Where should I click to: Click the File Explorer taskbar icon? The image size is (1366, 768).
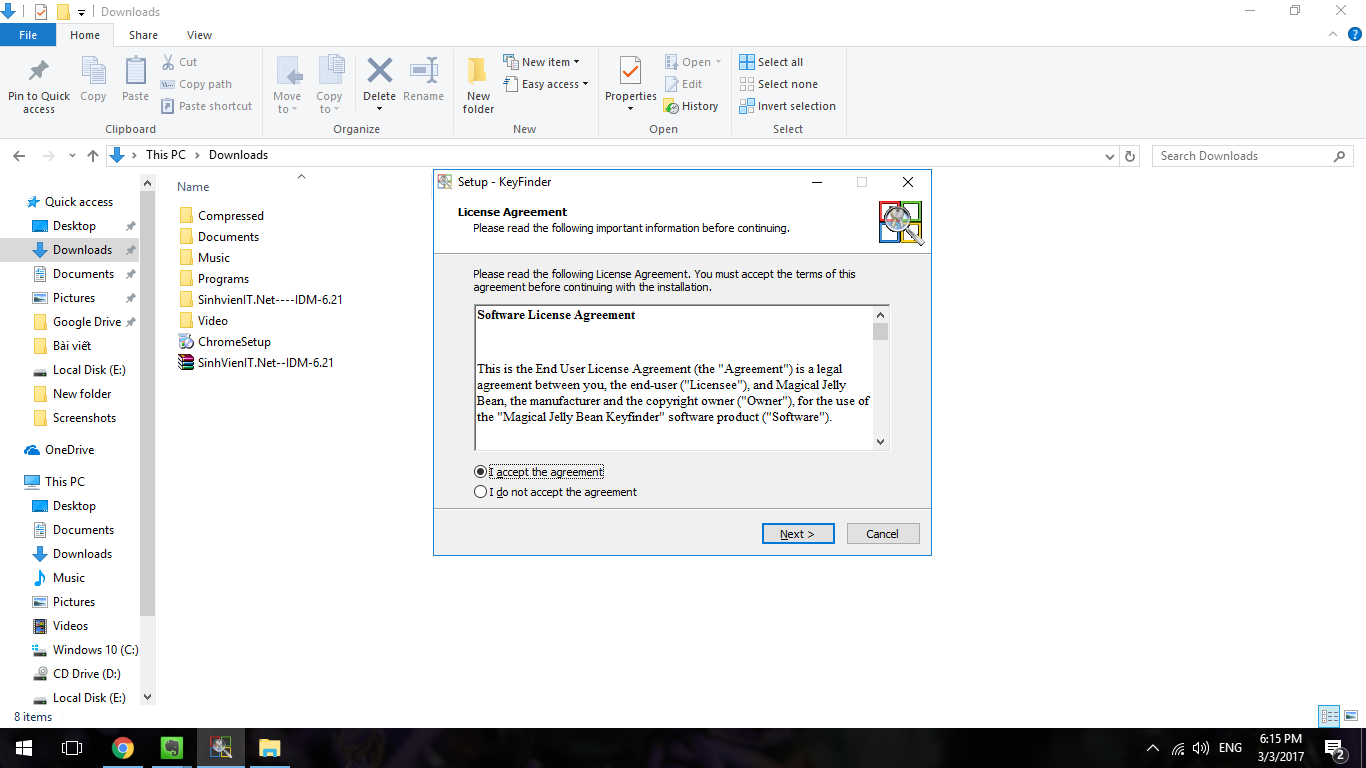tap(270, 748)
